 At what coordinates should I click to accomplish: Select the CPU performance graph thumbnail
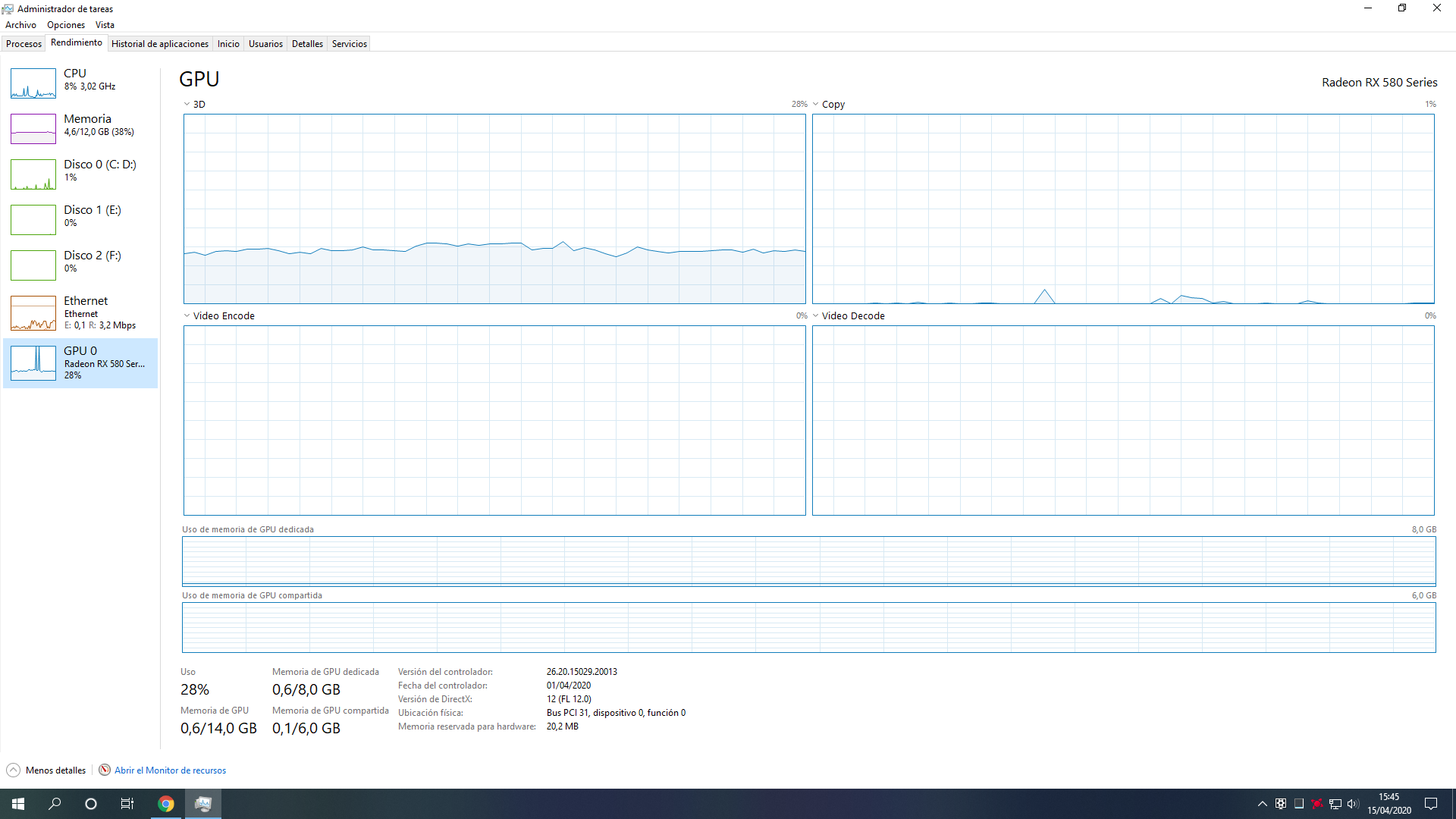click(33, 83)
